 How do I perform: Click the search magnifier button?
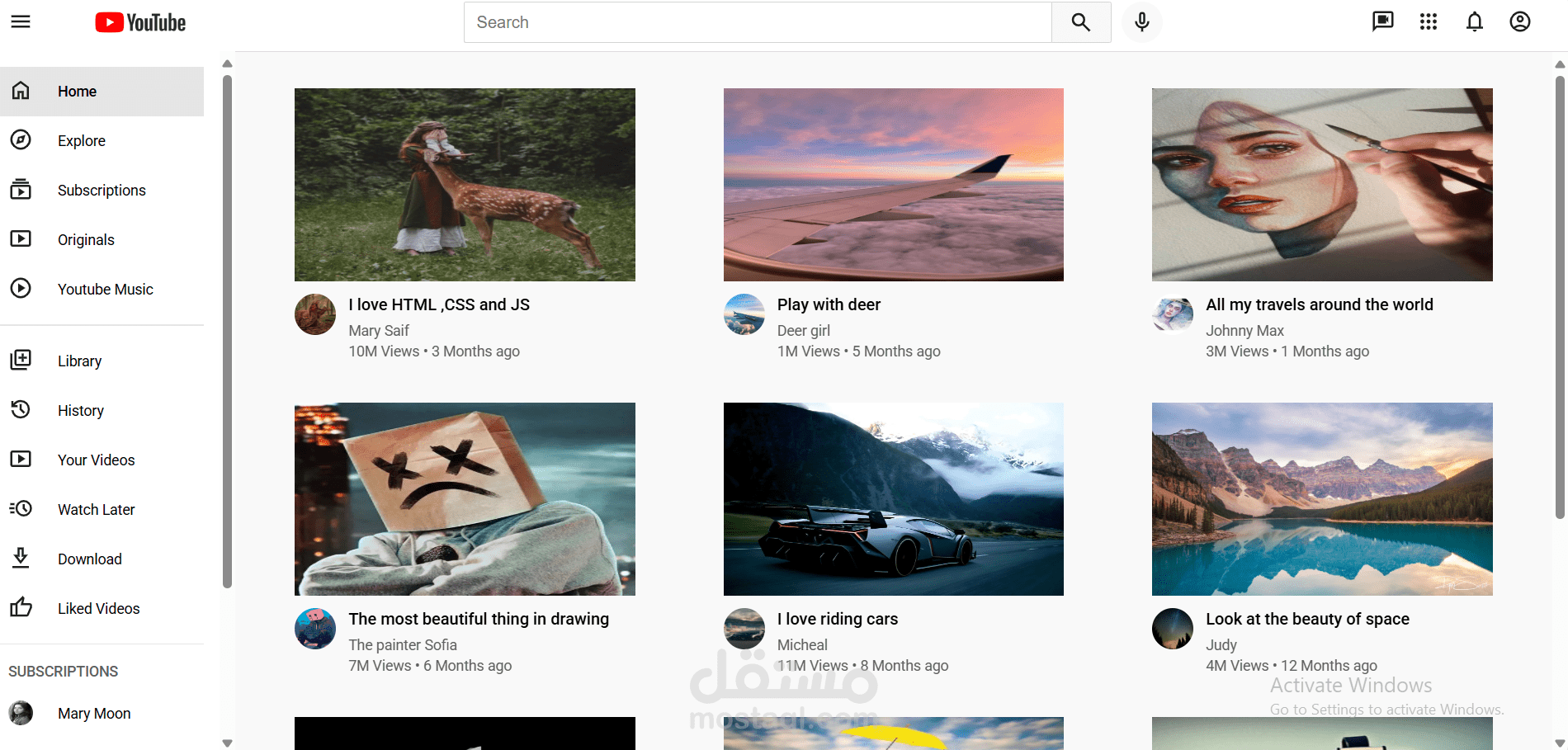point(1081,22)
